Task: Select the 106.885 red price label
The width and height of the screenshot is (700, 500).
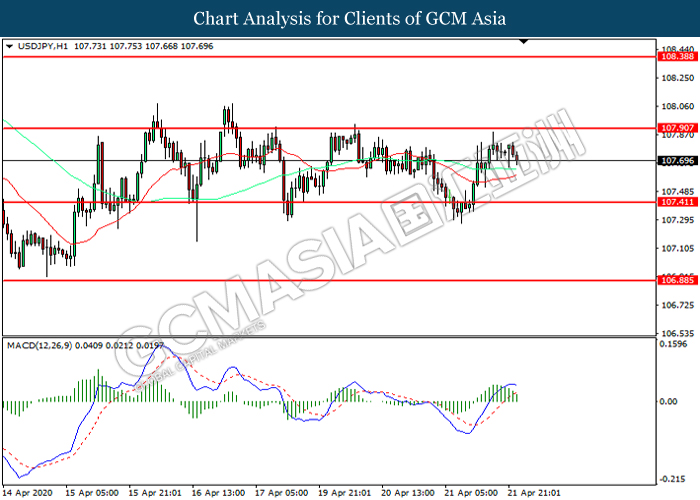Action: [x=677, y=280]
